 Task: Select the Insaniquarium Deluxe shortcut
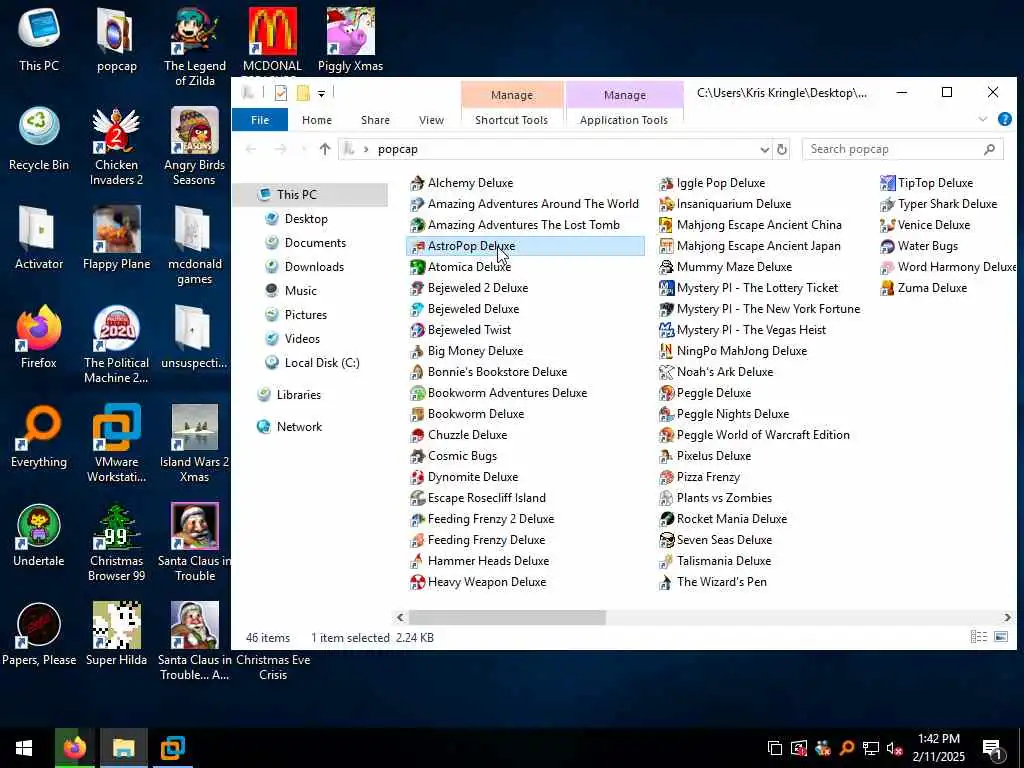733,204
